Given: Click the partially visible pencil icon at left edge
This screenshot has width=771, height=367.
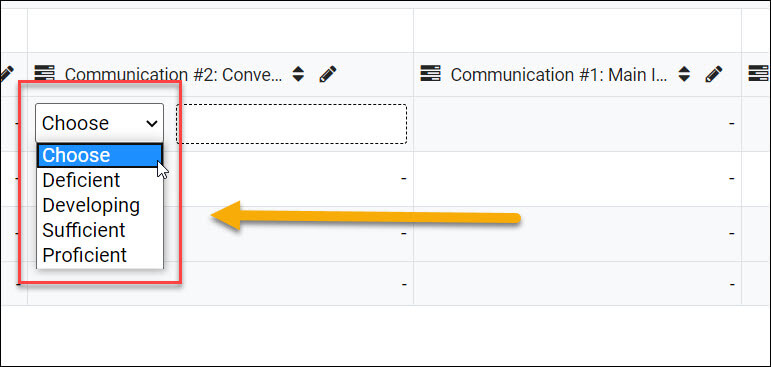Looking at the screenshot, I should [x=6, y=74].
